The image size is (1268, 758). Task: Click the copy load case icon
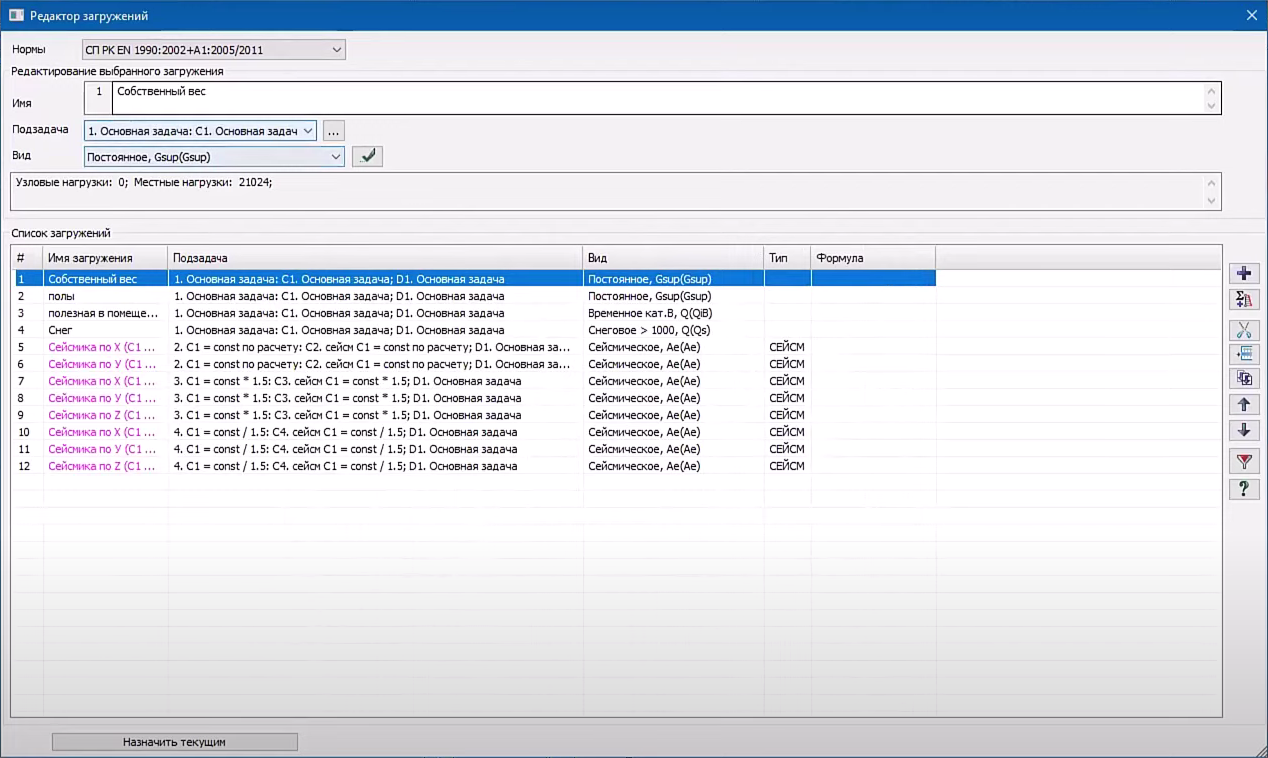[1243, 378]
